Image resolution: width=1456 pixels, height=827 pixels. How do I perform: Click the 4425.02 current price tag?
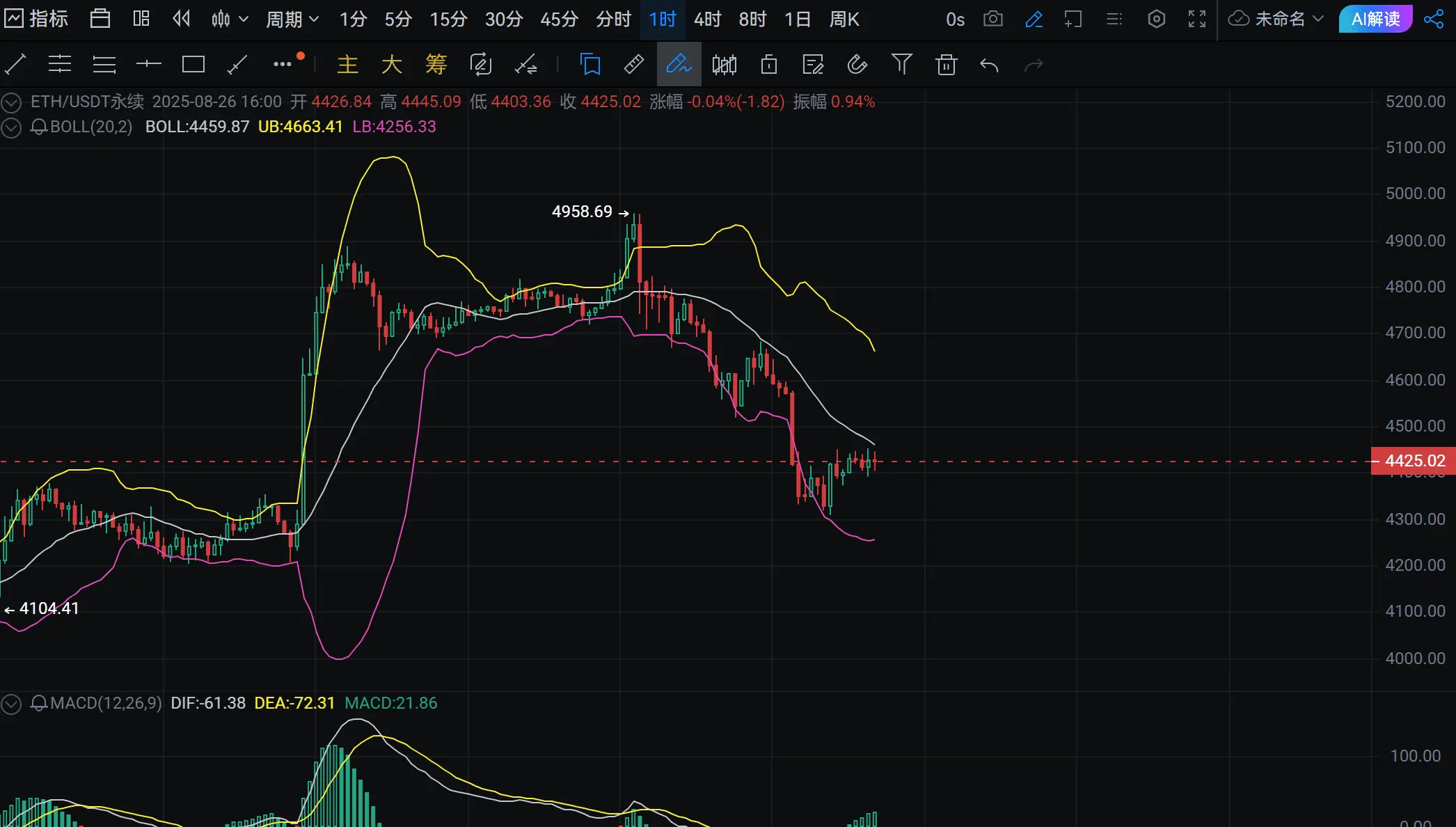click(1414, 461)
